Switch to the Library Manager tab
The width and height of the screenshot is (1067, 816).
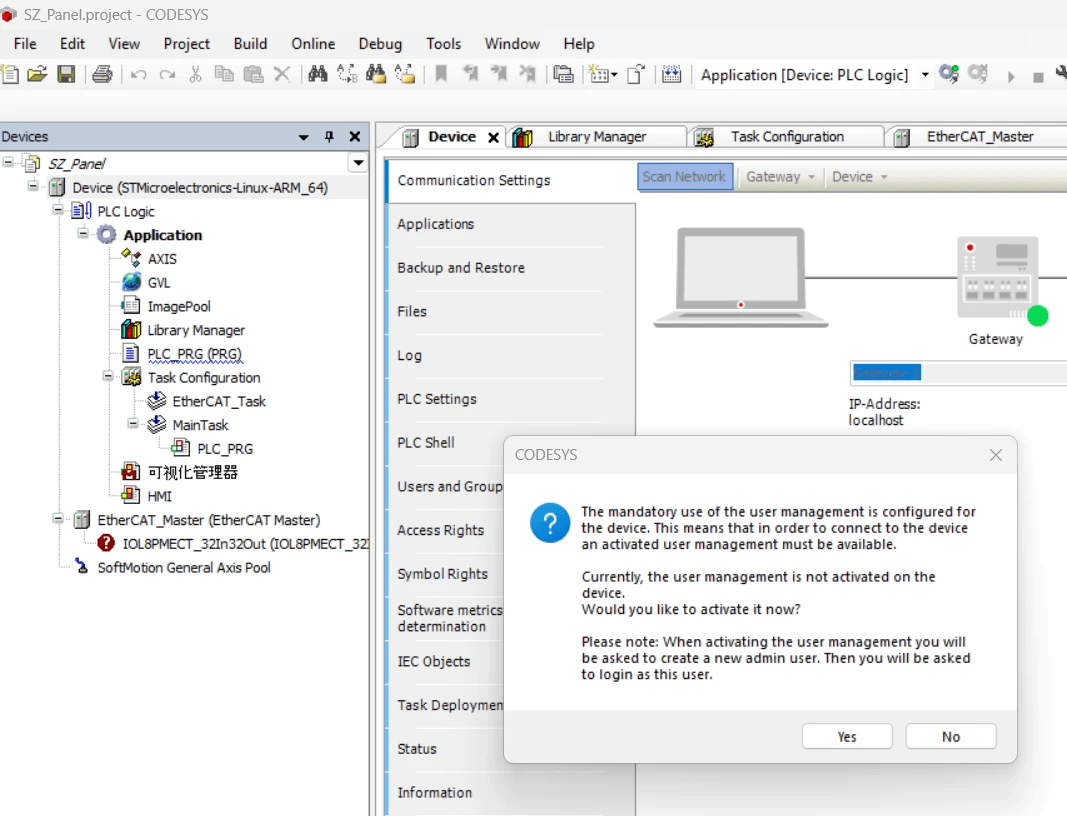[x=596, y=137]
